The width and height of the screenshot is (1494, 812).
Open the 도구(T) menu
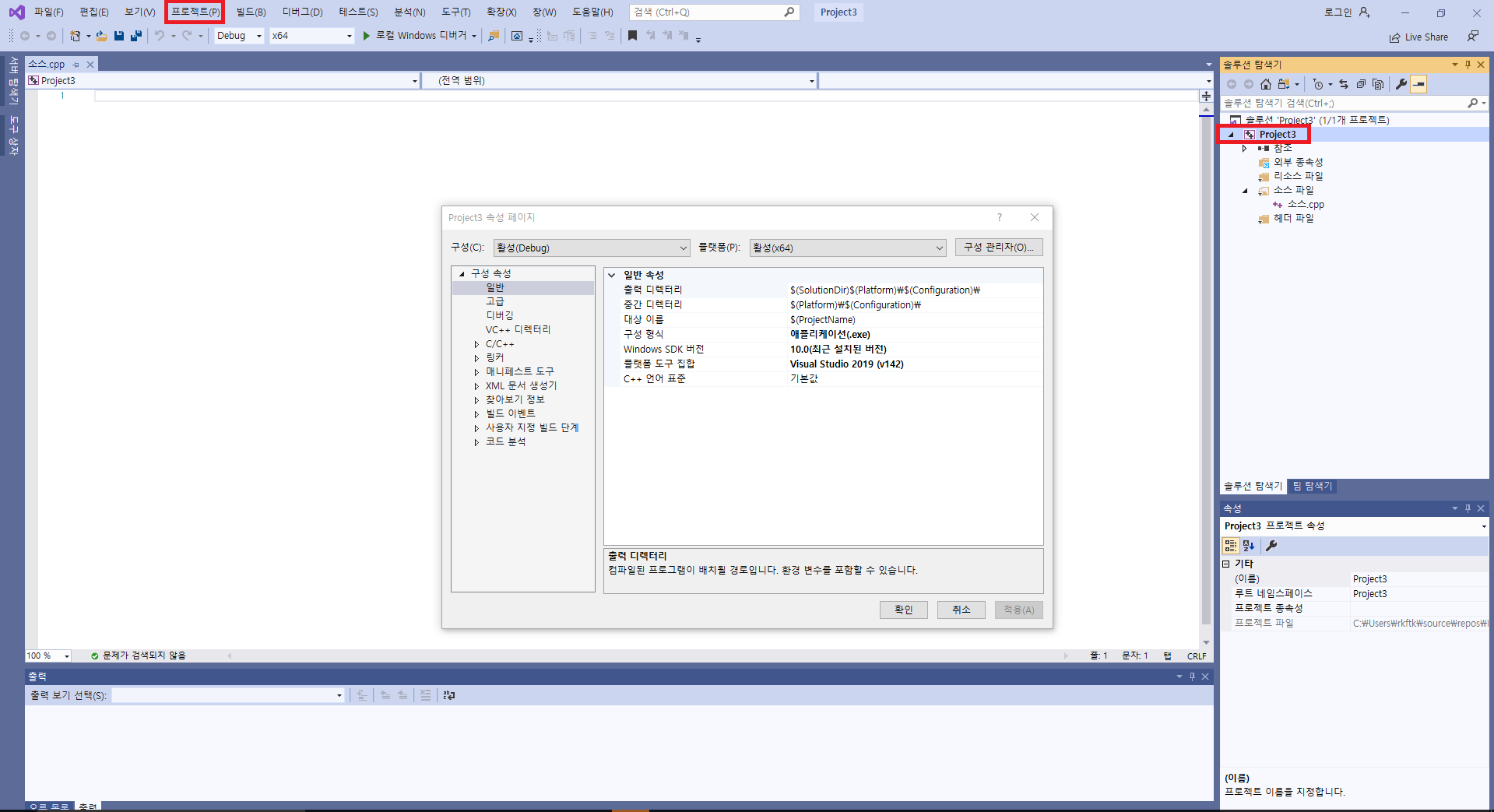pos(456,12)
